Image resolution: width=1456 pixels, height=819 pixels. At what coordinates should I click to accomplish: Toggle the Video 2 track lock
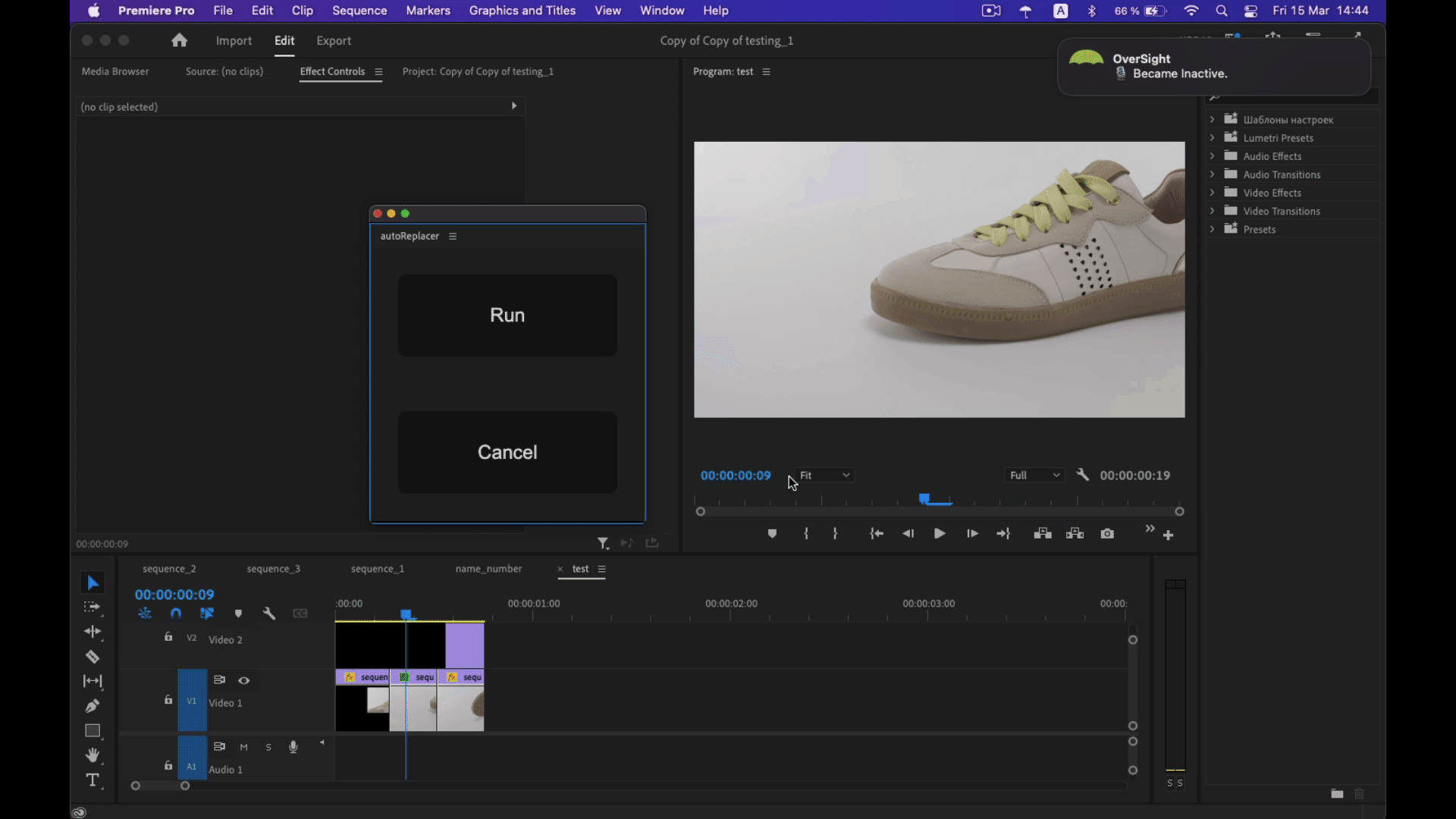tap(168, 638)
